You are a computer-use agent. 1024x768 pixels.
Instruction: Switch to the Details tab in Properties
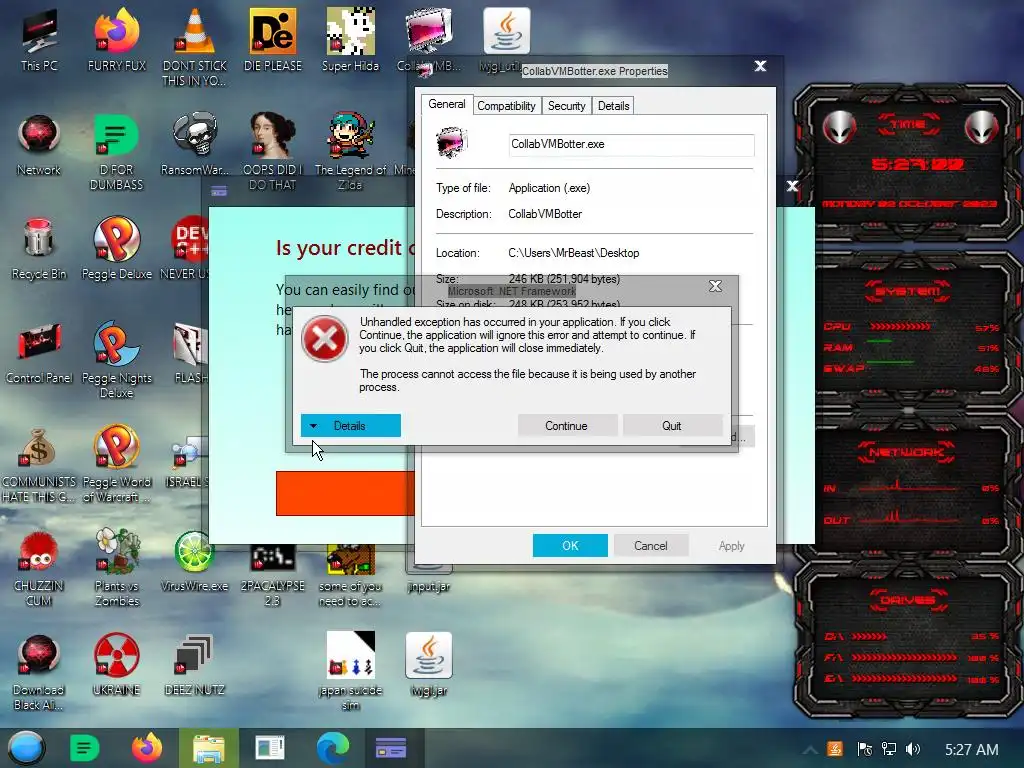point(613,106)
